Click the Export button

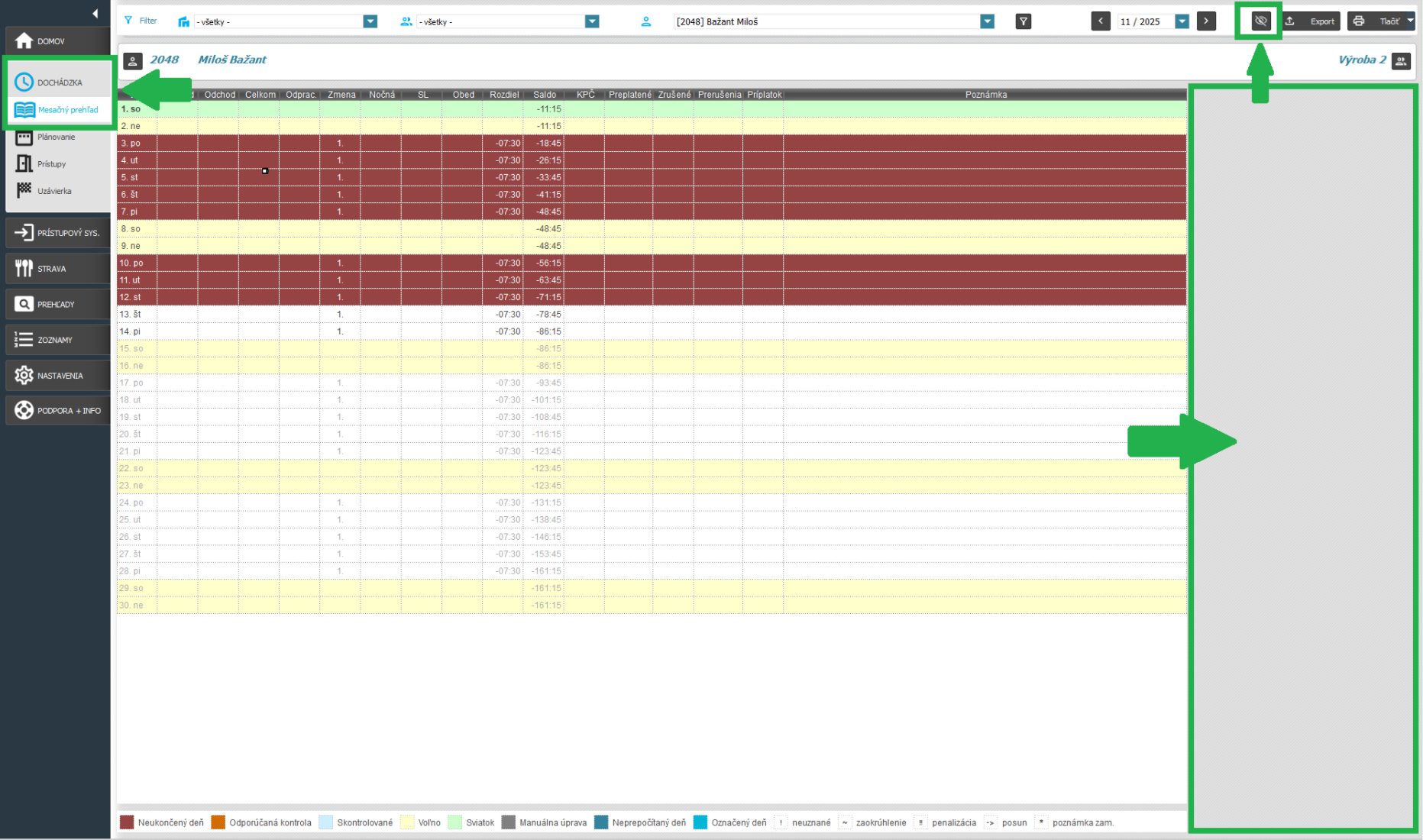(x=1312, y=21)
